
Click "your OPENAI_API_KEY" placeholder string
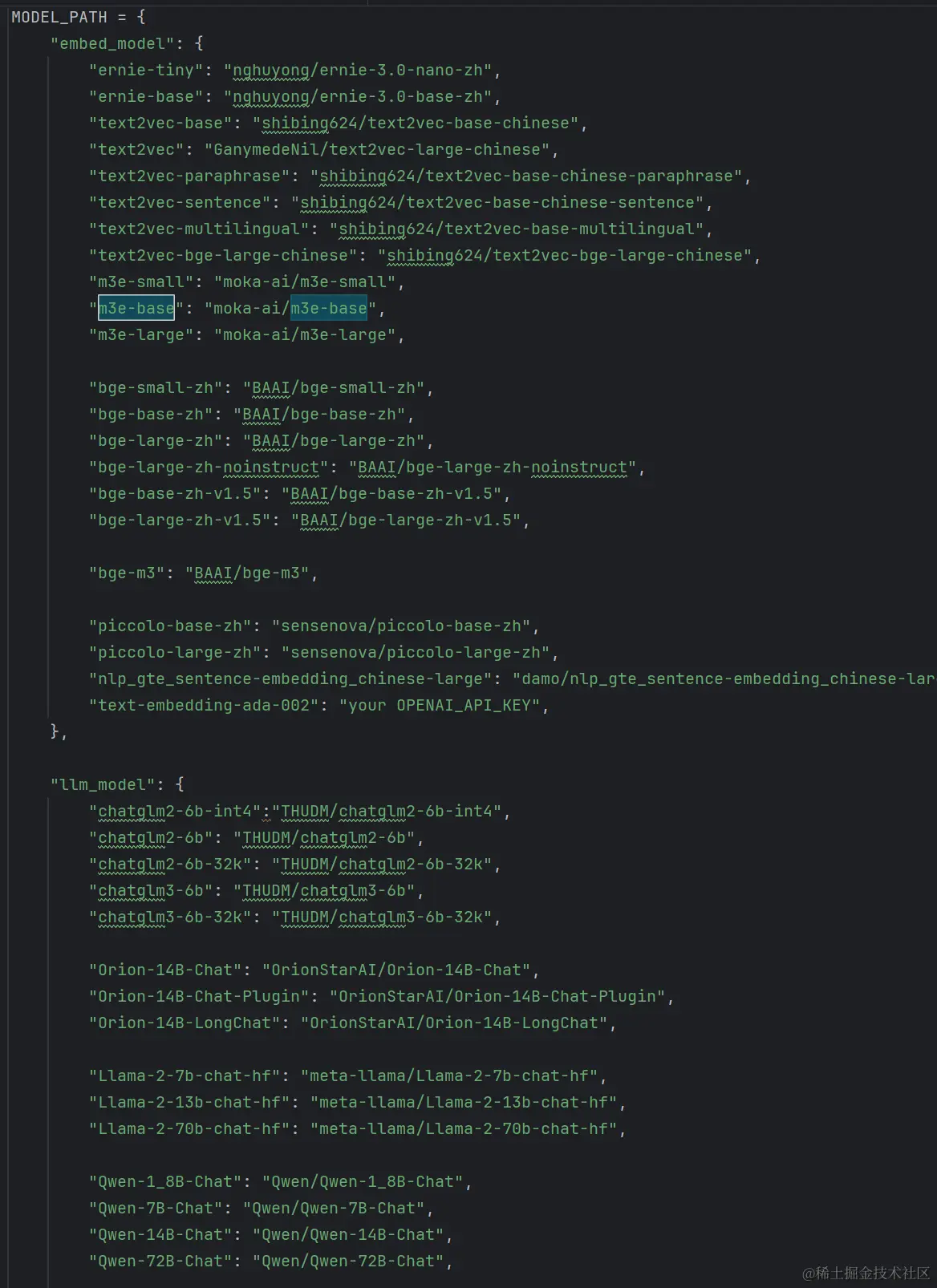click(x=440, y=706)
